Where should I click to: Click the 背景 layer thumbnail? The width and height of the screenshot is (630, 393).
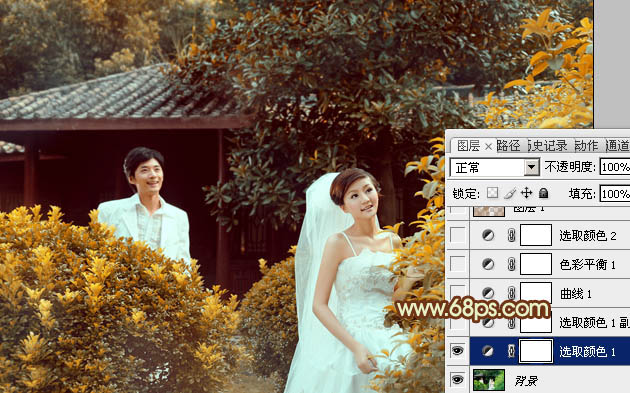(x=489, y=380)
